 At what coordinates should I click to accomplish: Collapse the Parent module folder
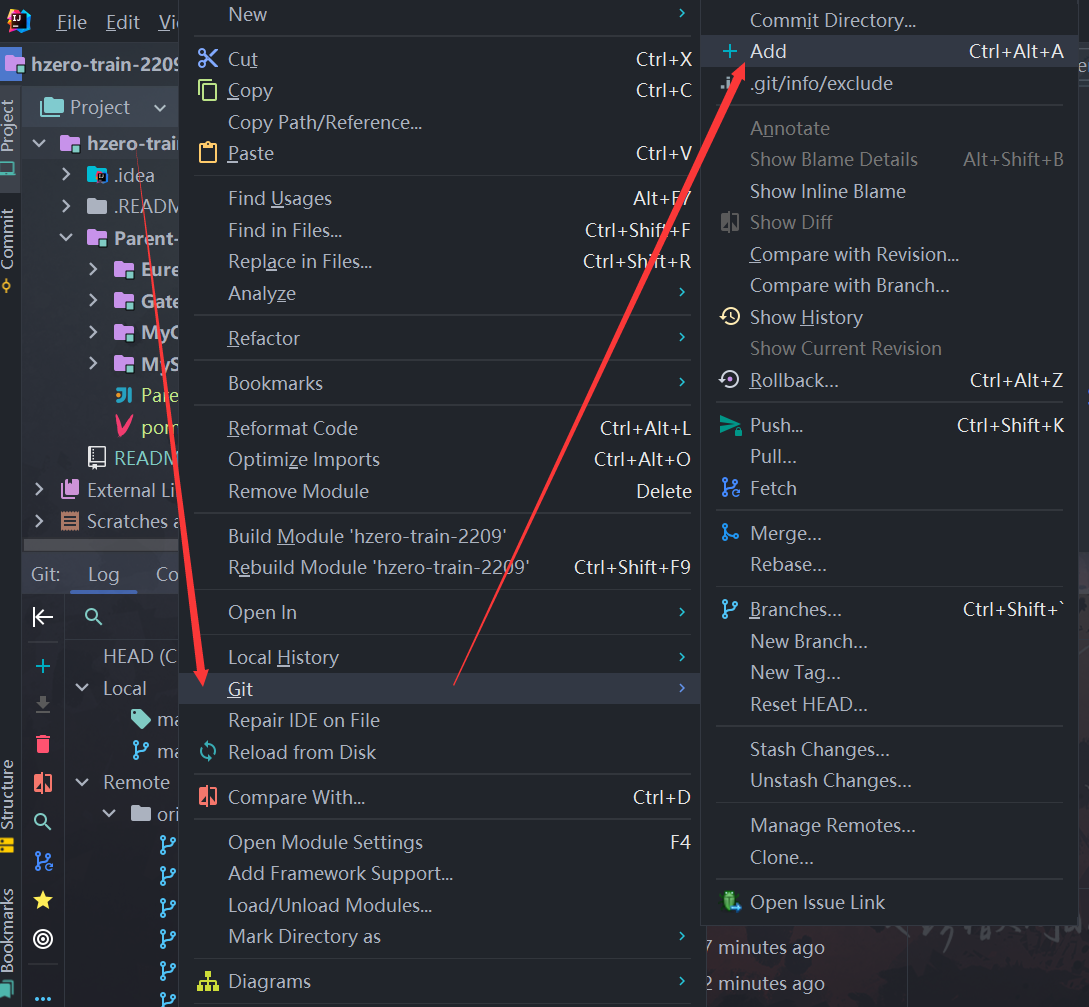click(x=66, y=238)
